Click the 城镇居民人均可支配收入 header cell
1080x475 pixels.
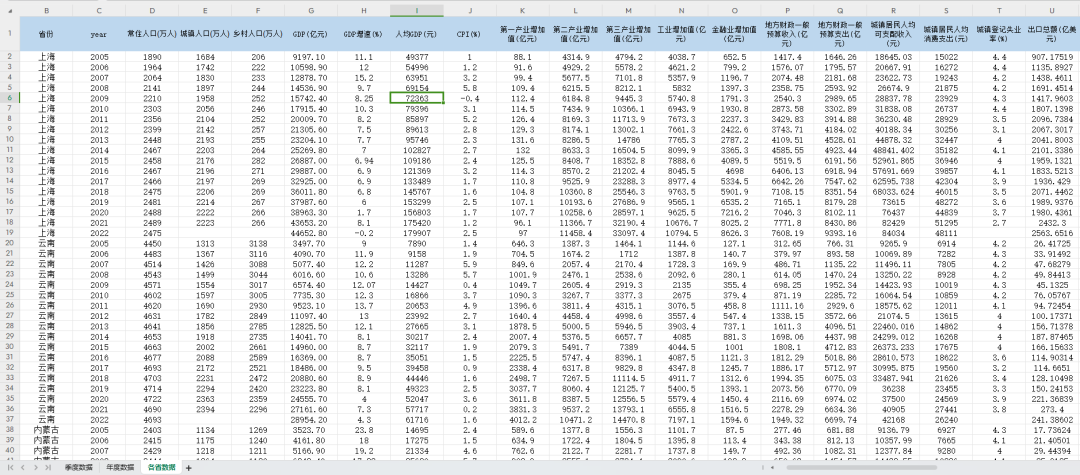click(x=893, y=34)
